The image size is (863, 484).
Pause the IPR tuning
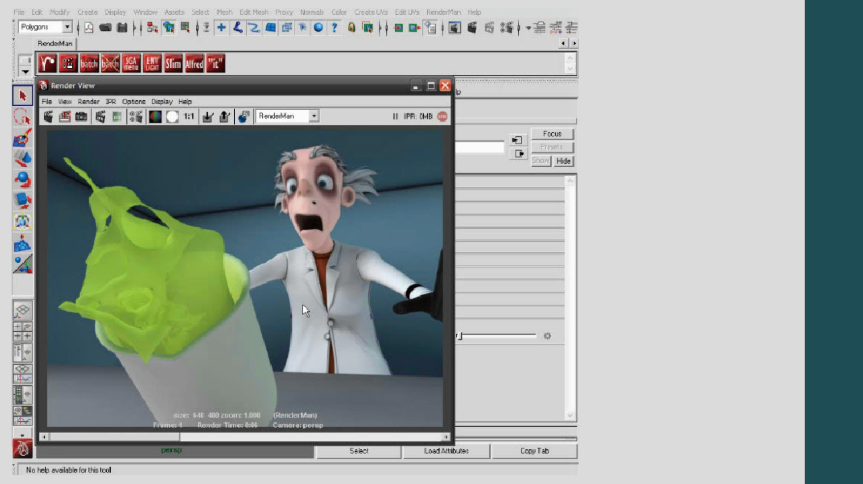click(x=395, y=116)
